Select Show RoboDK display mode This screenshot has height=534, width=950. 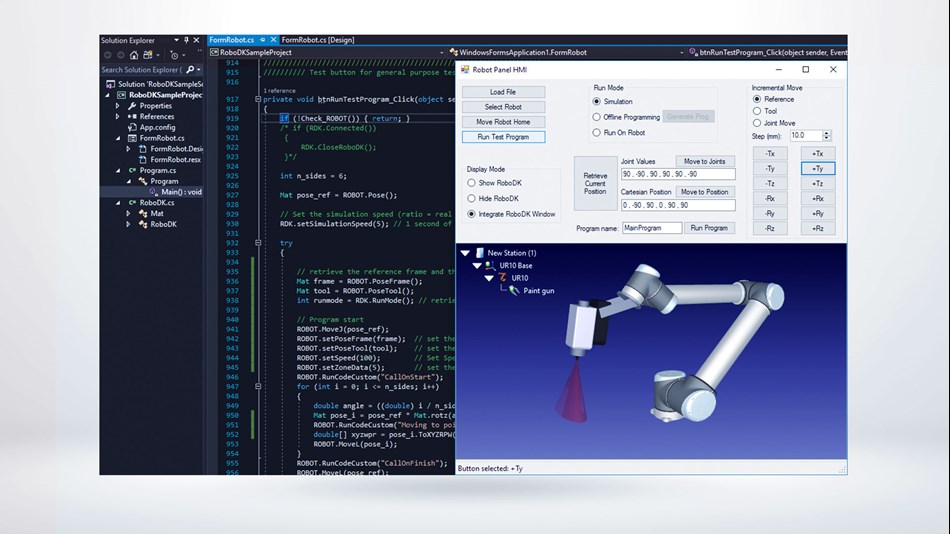click(x=471, y=182)
